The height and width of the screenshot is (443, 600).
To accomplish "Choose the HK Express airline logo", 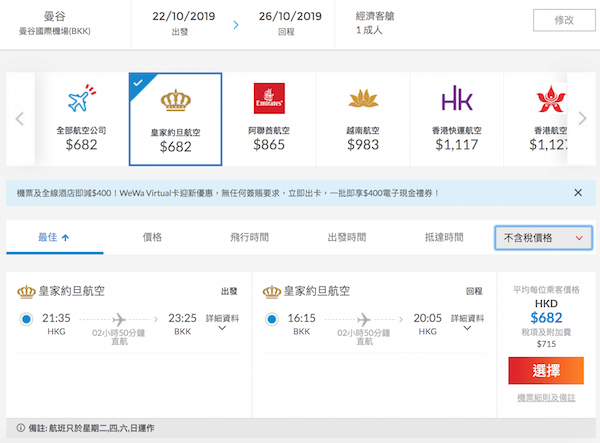I will pos(456,98).
